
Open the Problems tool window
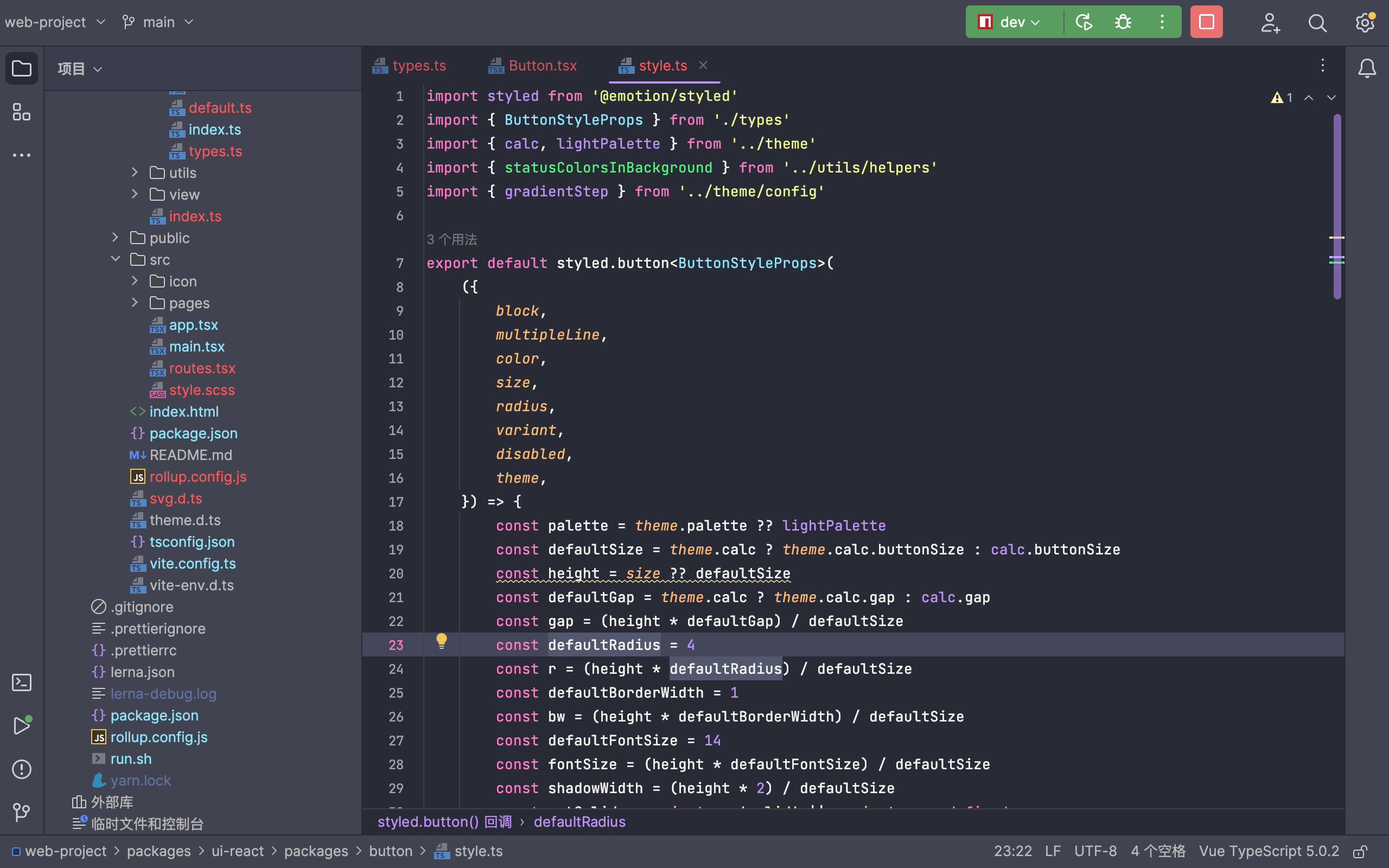tap(22, 769)
